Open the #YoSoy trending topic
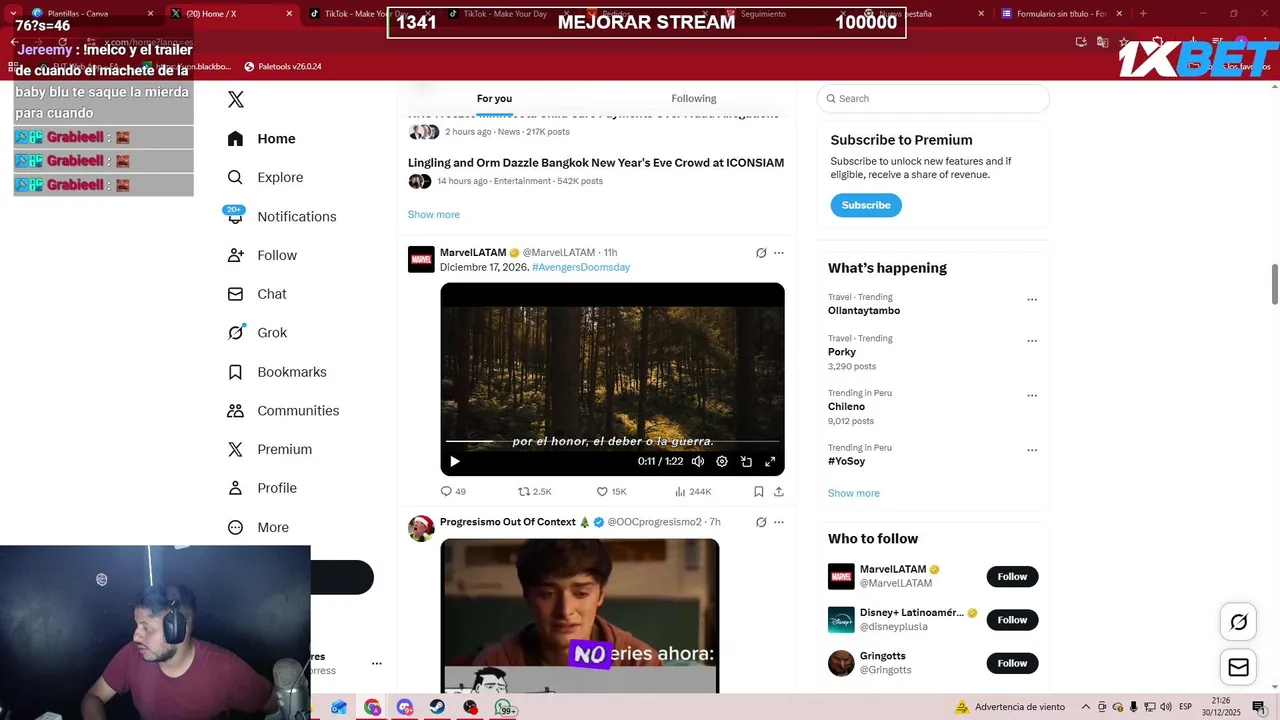 tap(847, 462)
